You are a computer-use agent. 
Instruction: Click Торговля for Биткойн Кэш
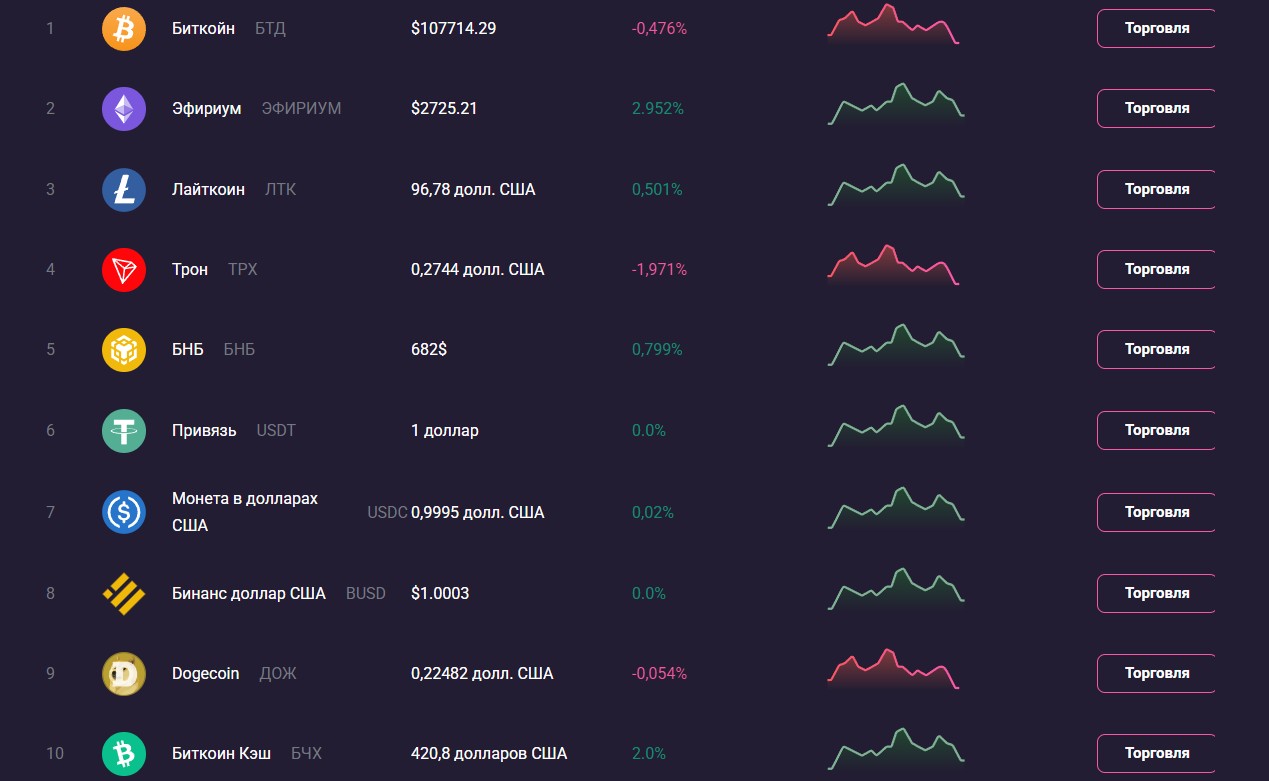[x=1156, y=753]
